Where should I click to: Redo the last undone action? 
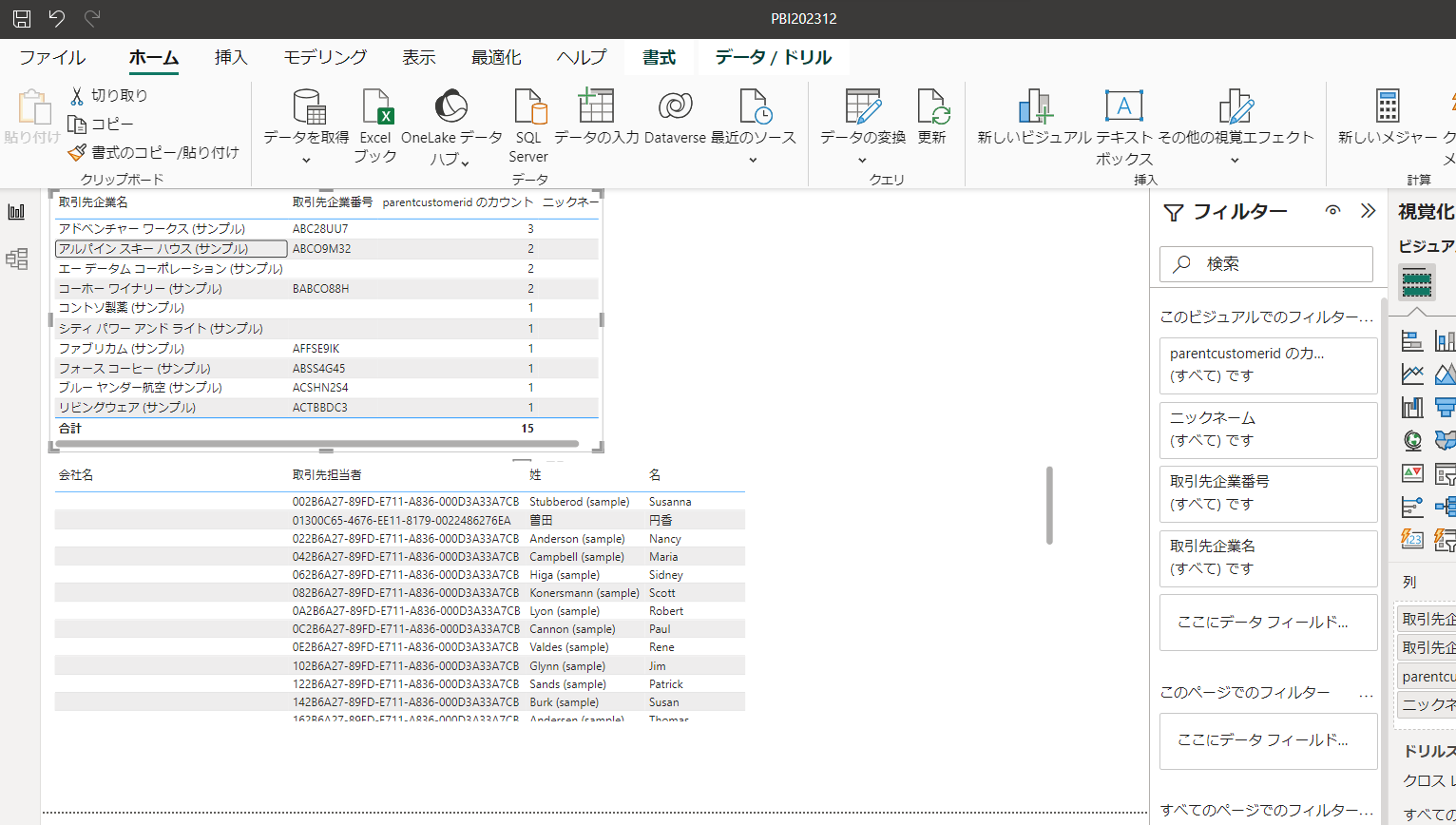pyautogui.click(x=92, y=18)
